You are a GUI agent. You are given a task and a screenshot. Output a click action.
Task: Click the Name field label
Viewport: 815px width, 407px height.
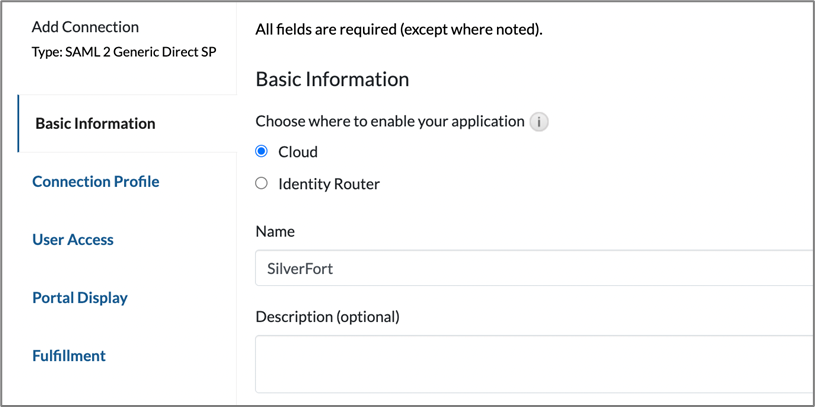[x=275, y=231]
